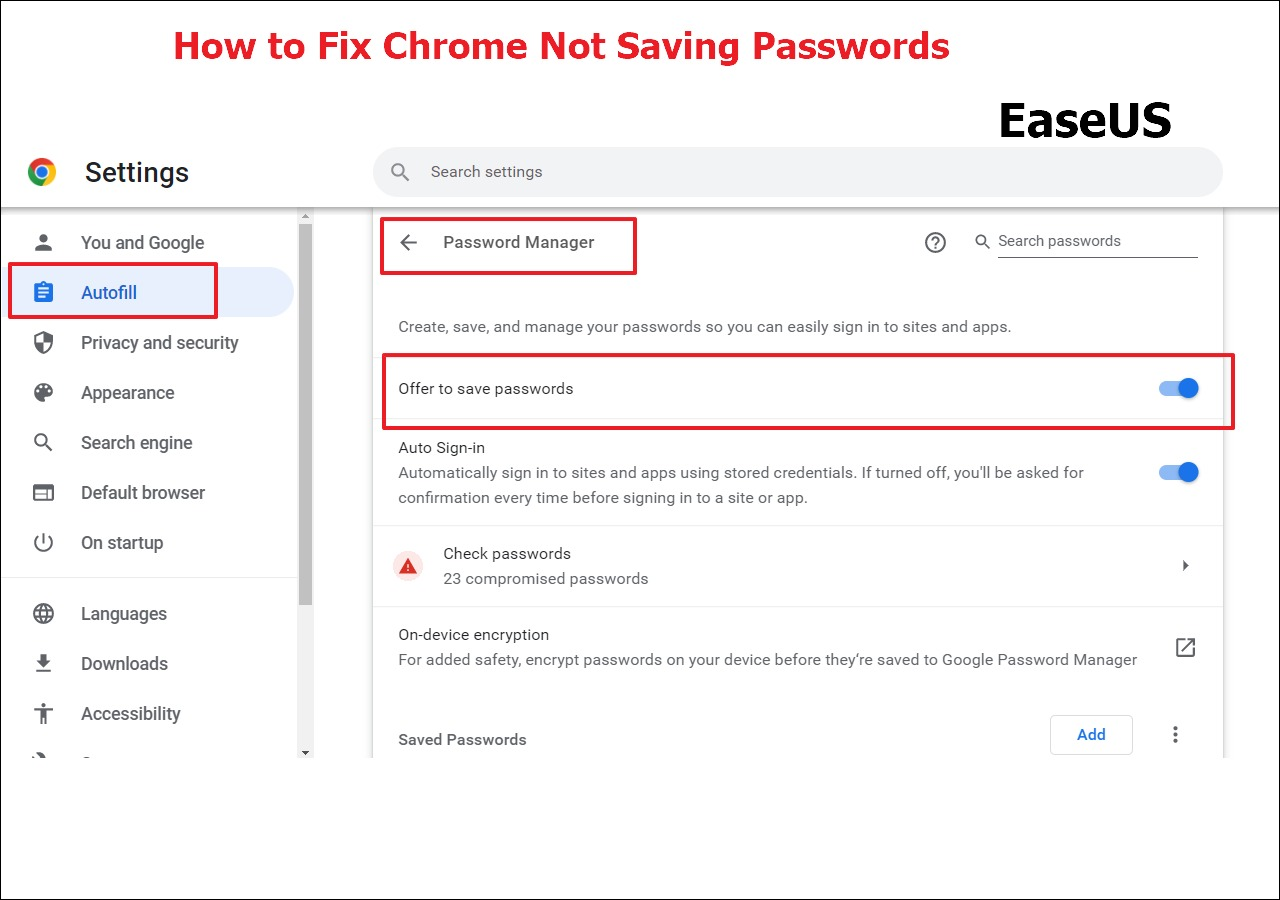1280x900 pixels.
Task: Click the red compromised passwords warning icon
Action: (x=407, y=566)
